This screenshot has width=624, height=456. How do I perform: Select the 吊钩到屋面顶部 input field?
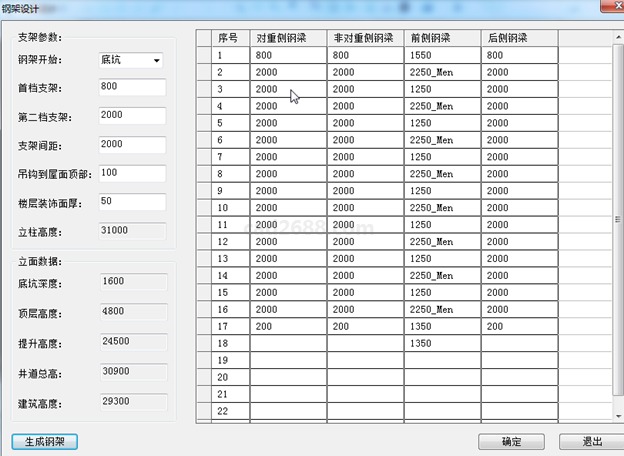pyautogui.click(x=132, y=174)
